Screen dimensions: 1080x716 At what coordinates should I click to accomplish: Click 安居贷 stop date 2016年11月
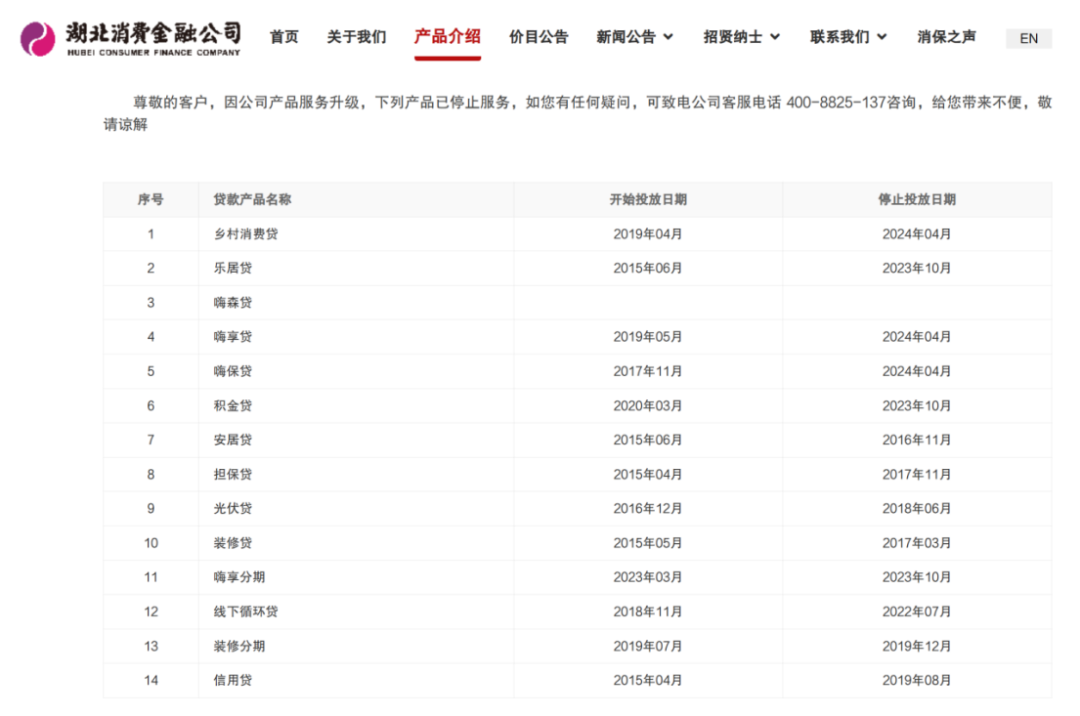click(916, 440)
